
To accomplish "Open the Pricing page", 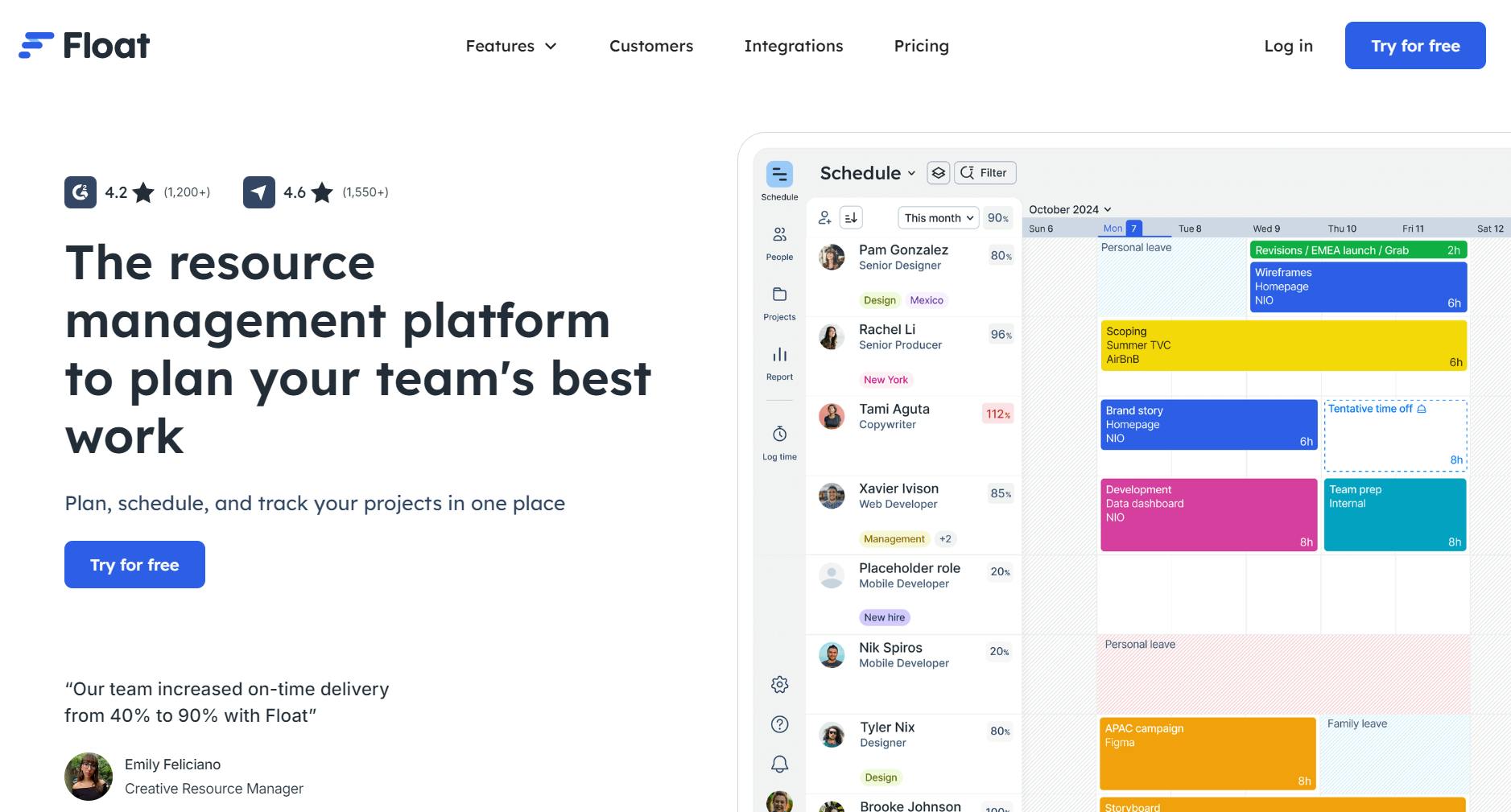I will tap(921, 46).
